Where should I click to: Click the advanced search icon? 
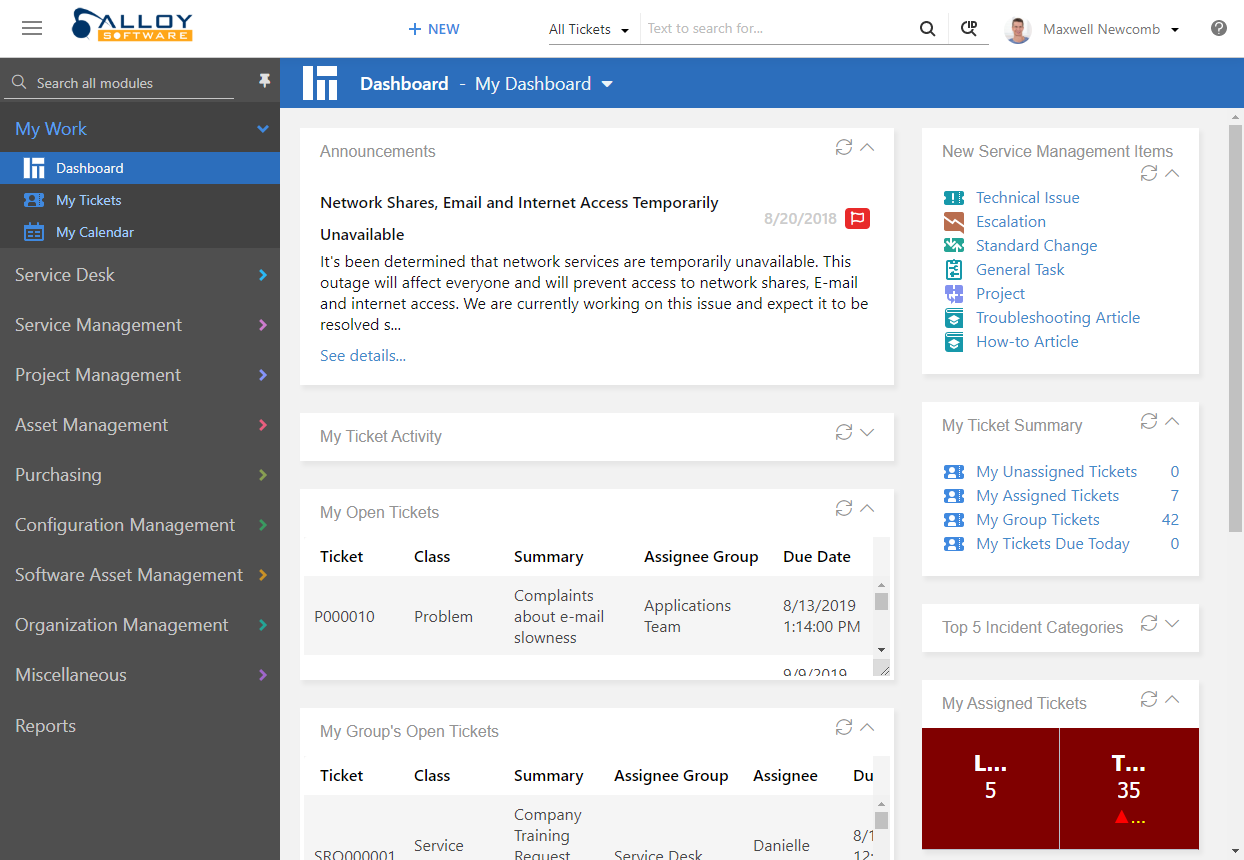pos(968,29)
